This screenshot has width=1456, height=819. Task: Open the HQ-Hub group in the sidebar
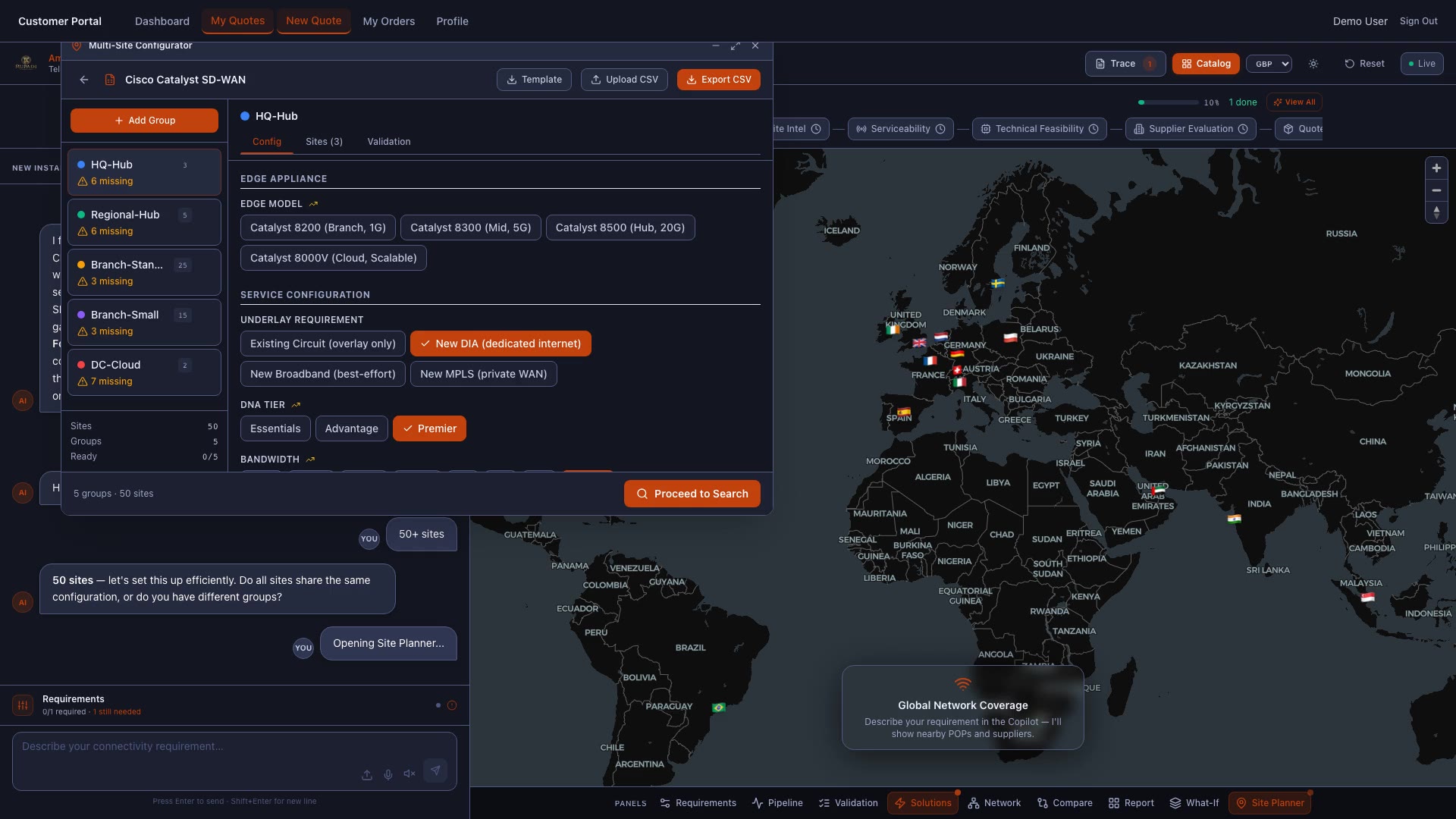[x=144, y=172]
